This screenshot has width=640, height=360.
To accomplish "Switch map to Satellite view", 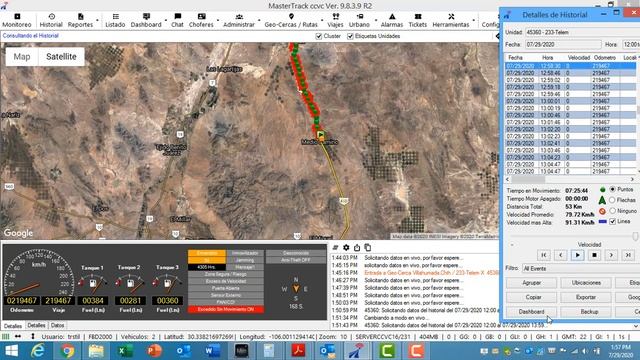I will click(61, 57).
